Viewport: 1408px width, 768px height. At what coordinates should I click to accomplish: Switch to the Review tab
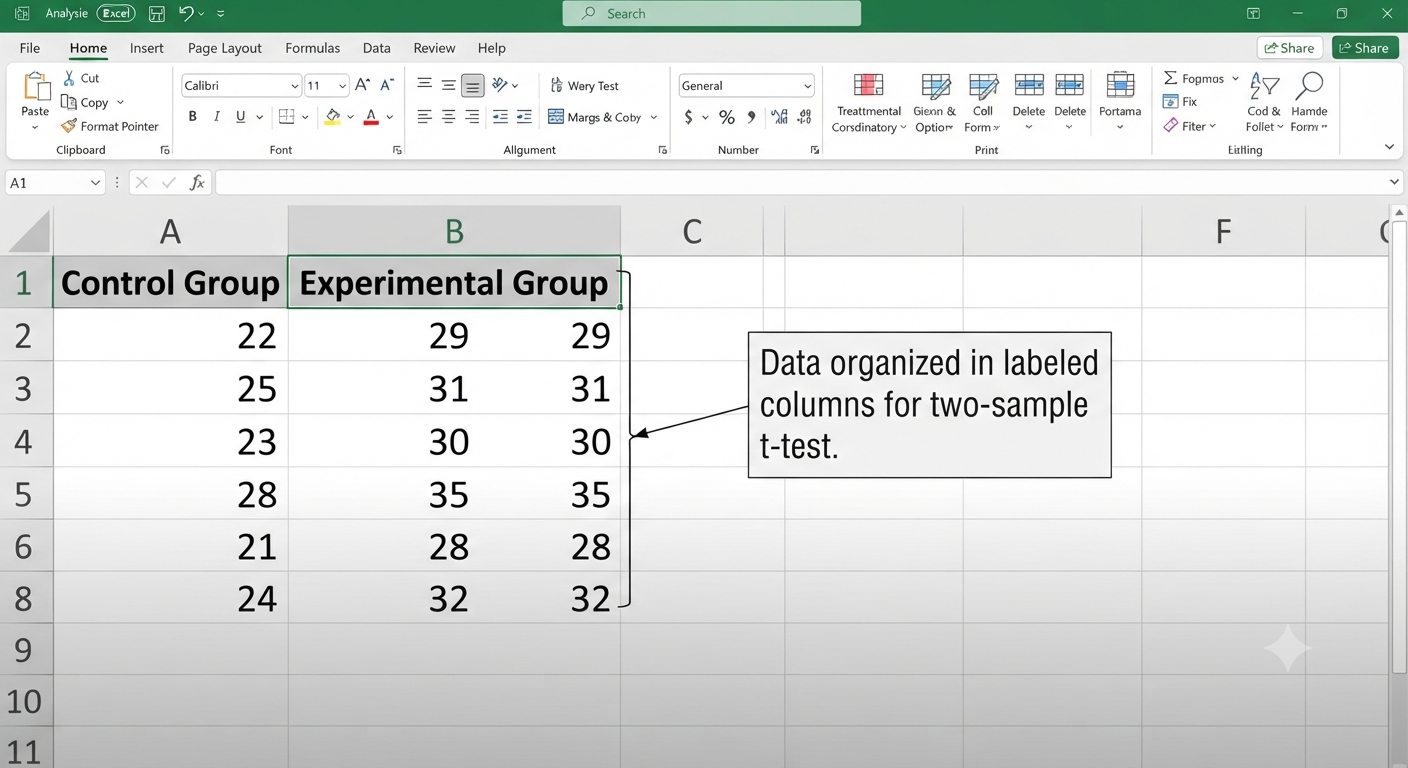434,48
